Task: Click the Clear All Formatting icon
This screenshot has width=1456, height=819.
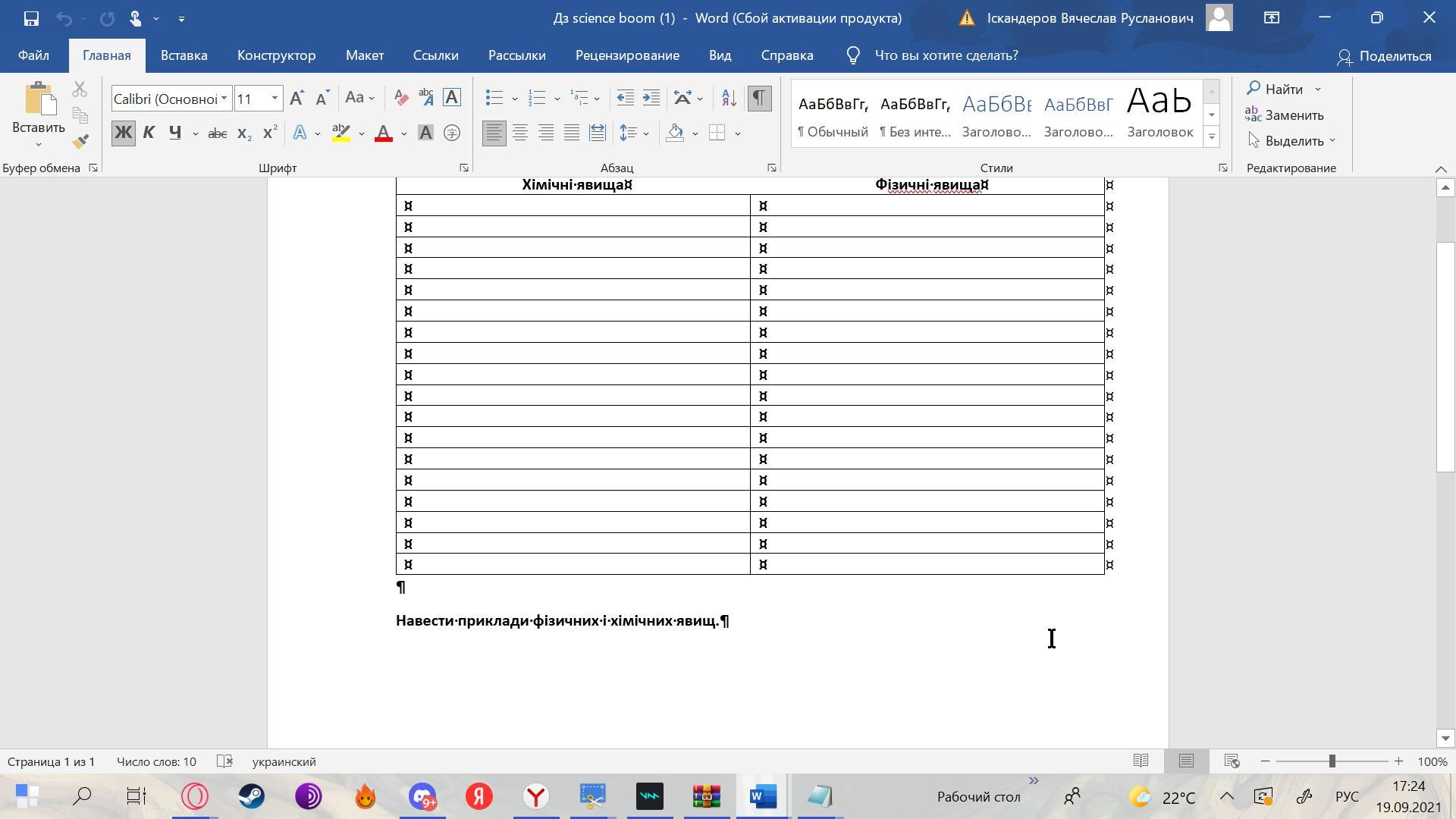Action: click(400, 98)
